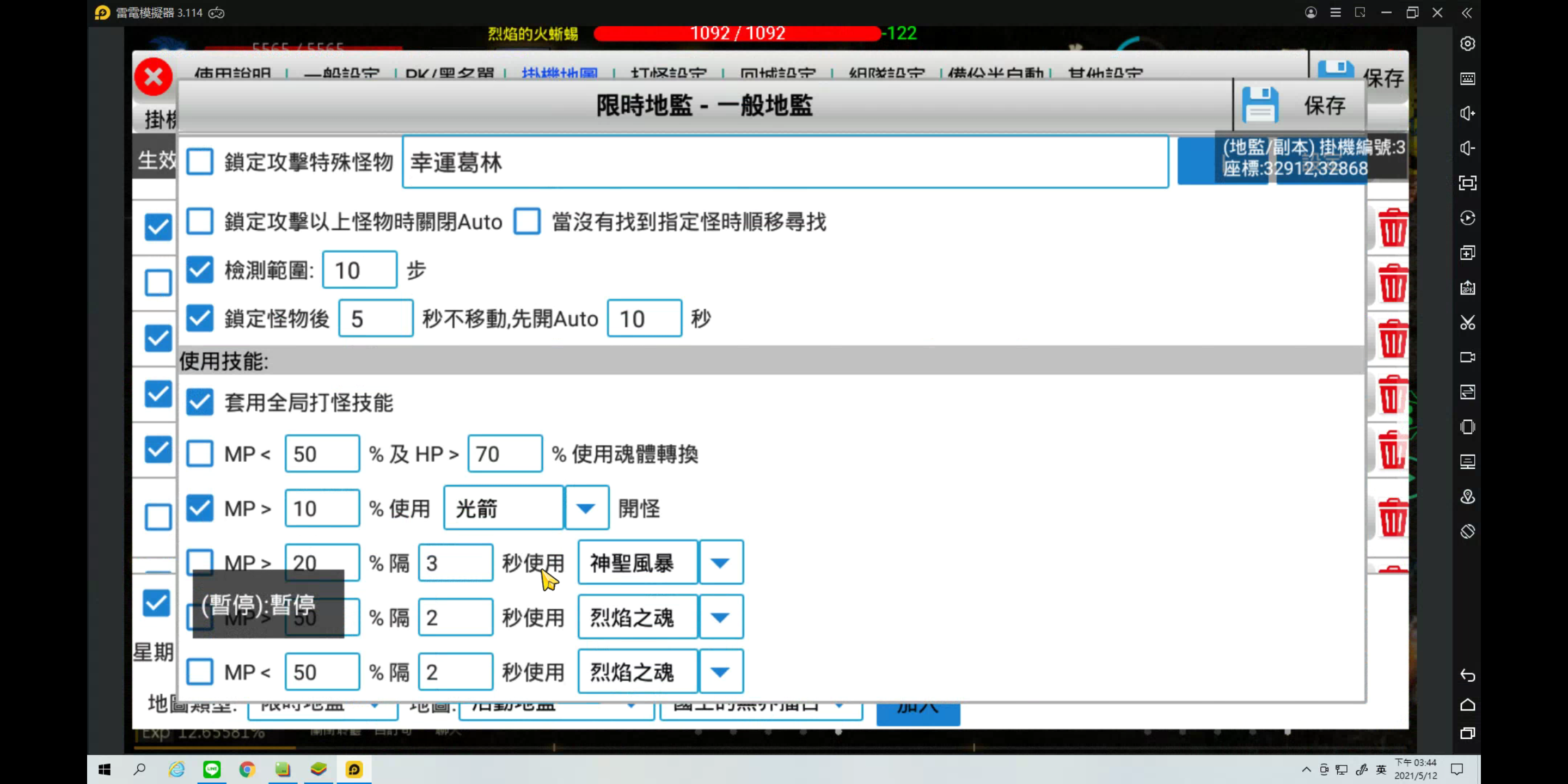Open the 光箭 skill dropdown arrow

[587, 509]
